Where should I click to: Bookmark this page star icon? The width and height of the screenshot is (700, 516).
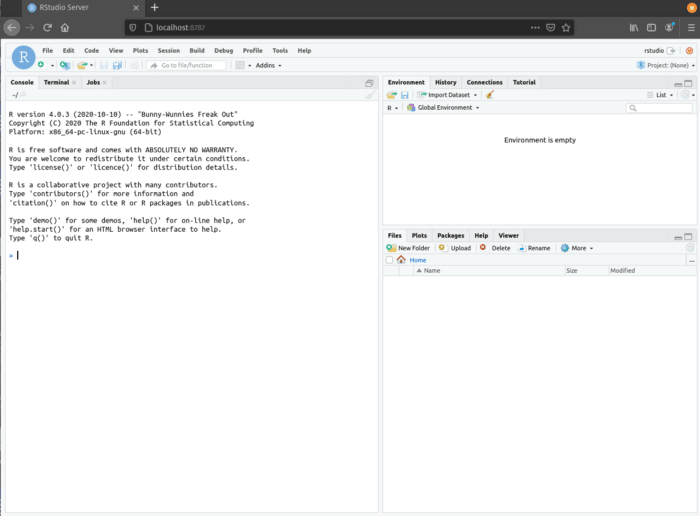tap(566, 28)
